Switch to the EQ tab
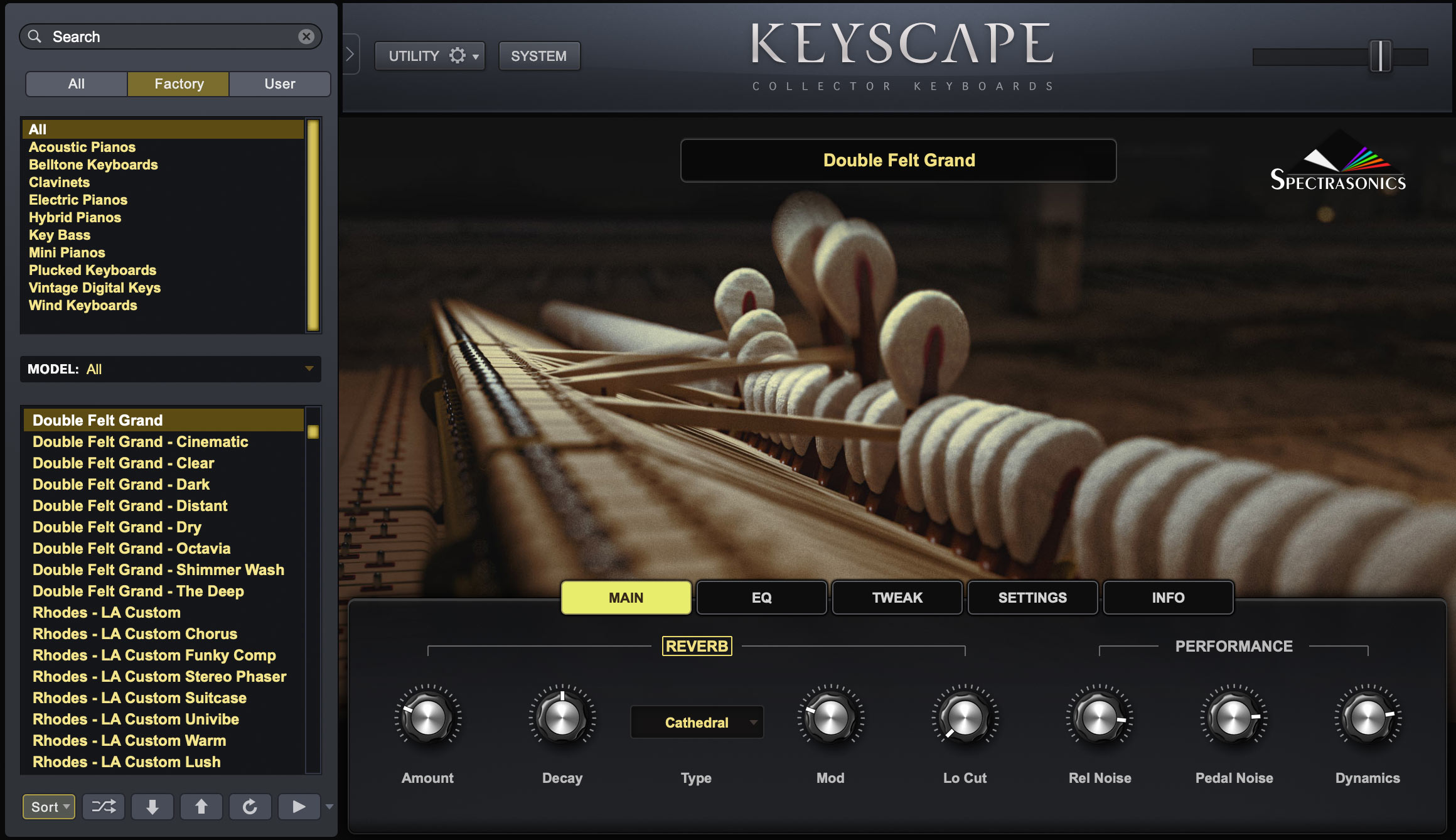Viewport: 1456px width, 840px height. coord(761,597)
